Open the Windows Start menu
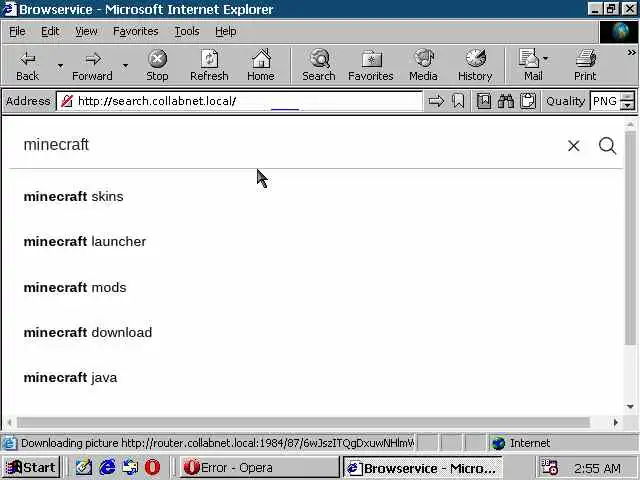The height and width of the screenshot is (480, 640). [31, 467]
